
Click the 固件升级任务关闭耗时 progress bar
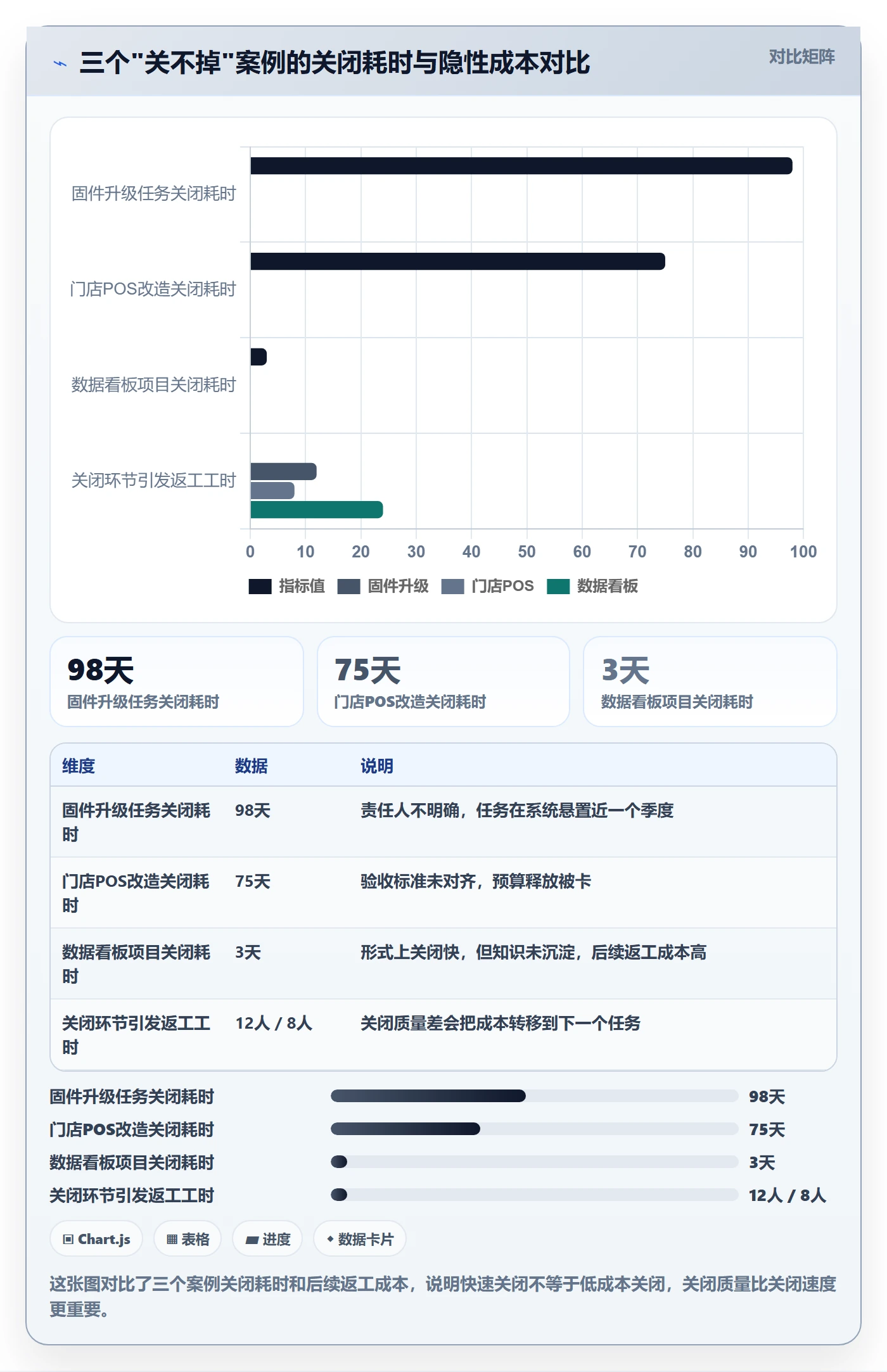[535, 1096]
